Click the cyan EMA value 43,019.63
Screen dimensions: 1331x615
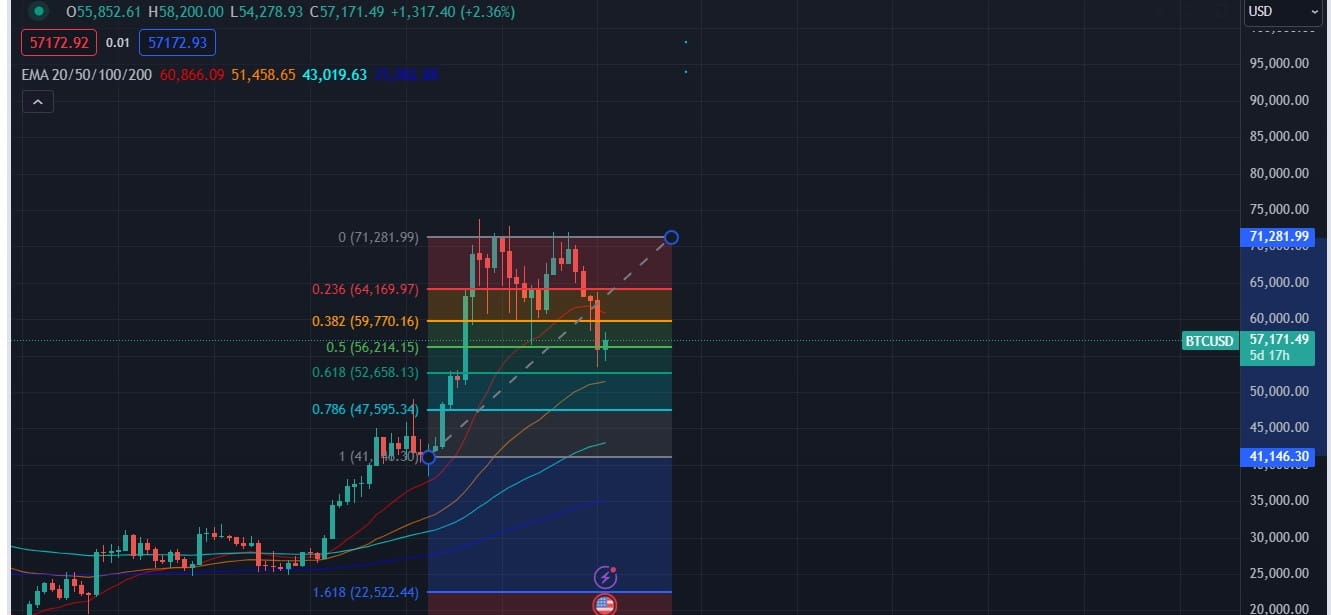pyautogui.click(x=335, y=75)
